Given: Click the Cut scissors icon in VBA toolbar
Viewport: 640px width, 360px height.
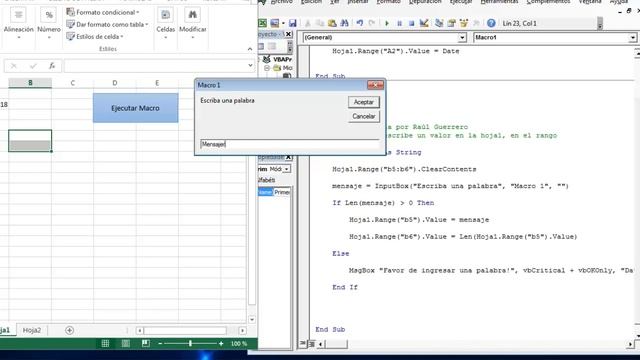Looking at the screenshot, I should (308, 23).
